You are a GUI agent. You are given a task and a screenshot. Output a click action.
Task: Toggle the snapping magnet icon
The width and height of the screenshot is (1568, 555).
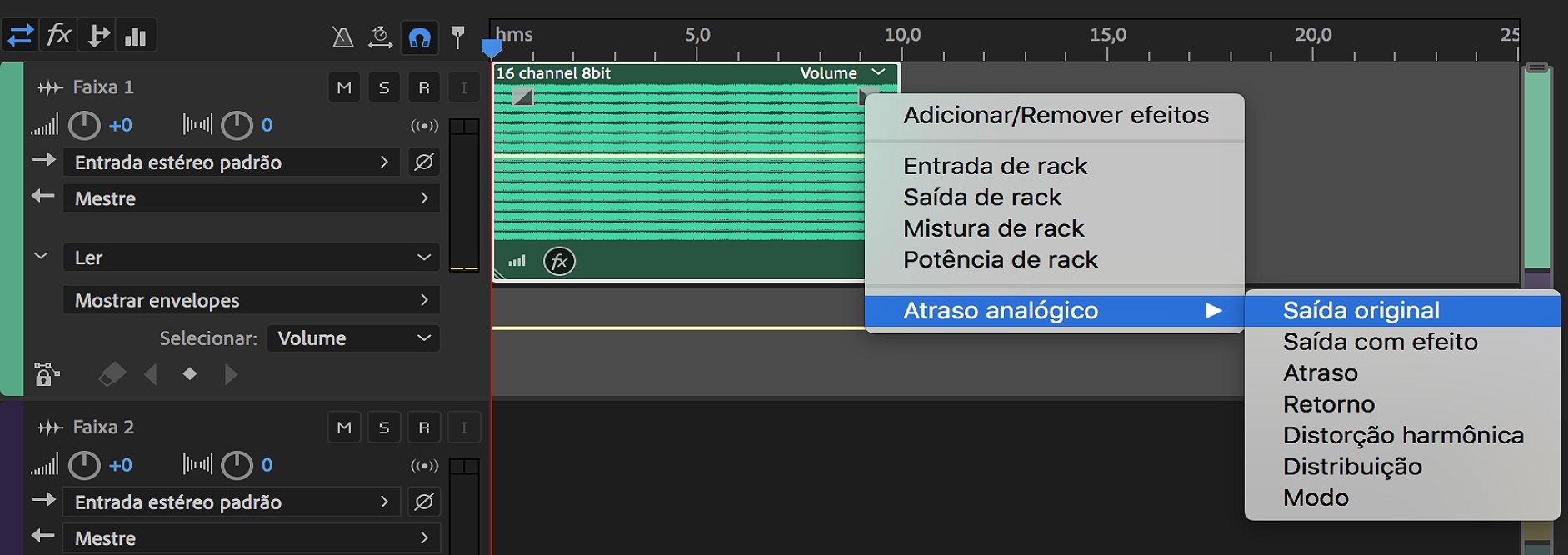[x=420, y=37]
